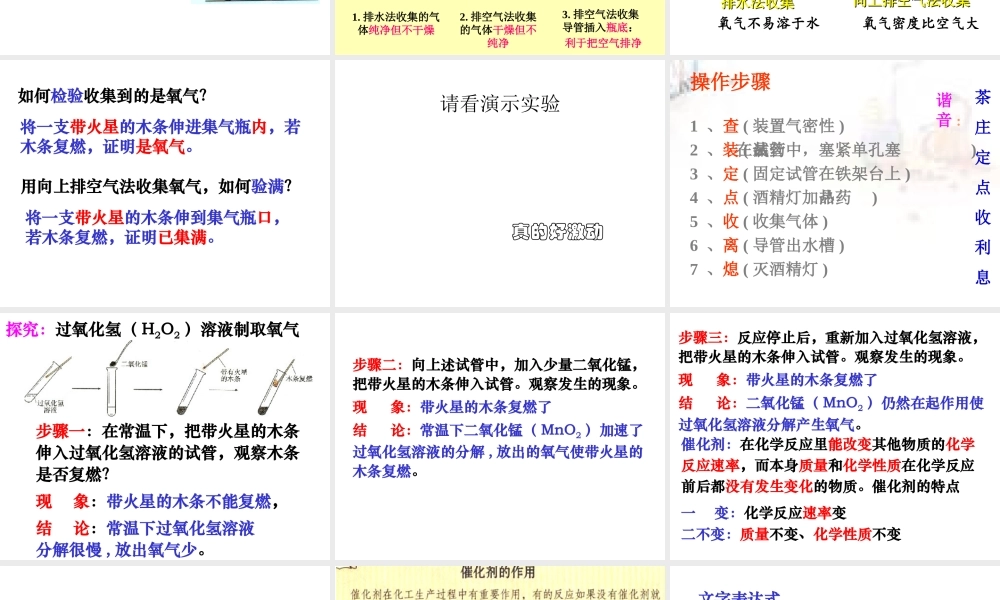Click step 1 查(装置气密性)
Screen dimensions: 1000x600
767,126
